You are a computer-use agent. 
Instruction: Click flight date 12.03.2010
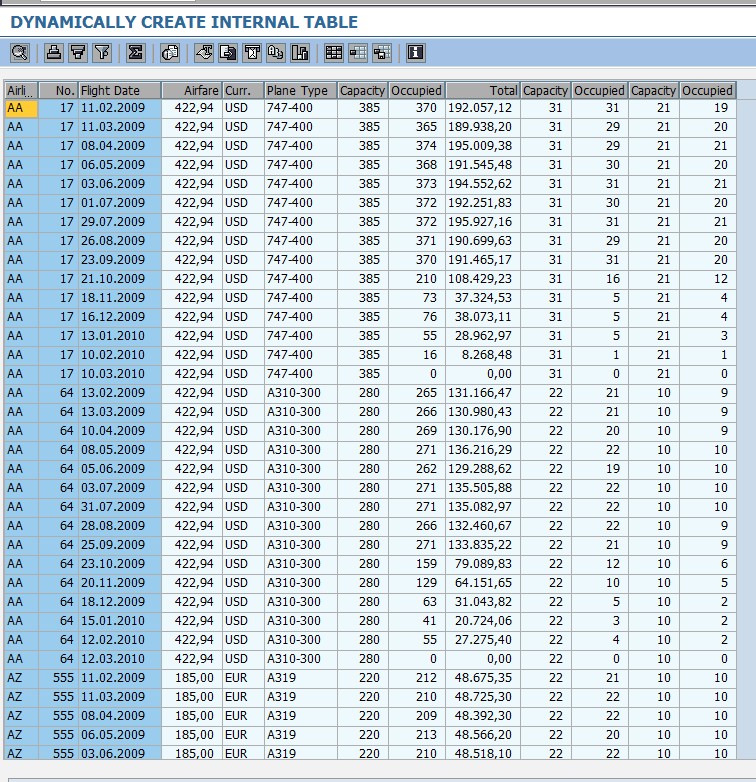[120, 659]
